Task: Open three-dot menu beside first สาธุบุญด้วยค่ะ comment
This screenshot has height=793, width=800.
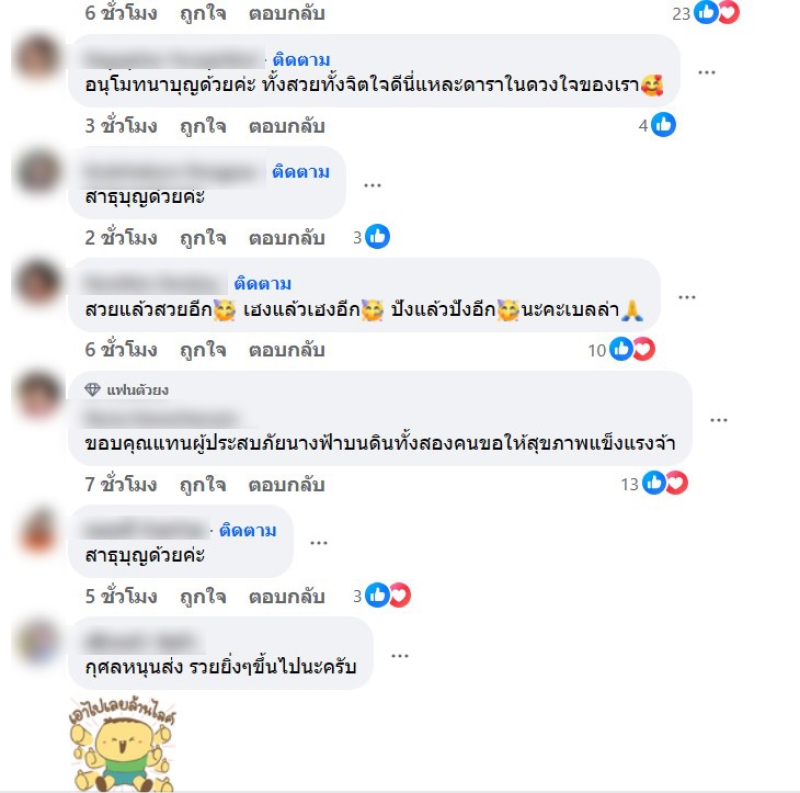Action: coord(372,185)
